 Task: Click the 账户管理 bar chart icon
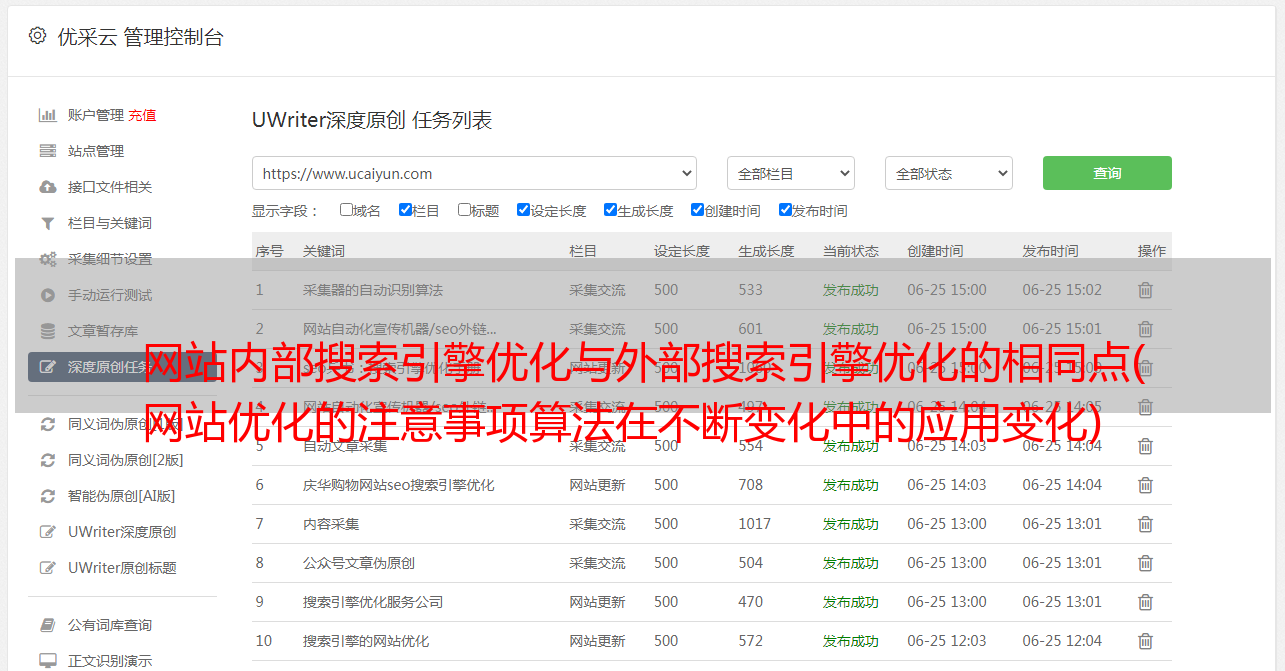coord(47,115)
